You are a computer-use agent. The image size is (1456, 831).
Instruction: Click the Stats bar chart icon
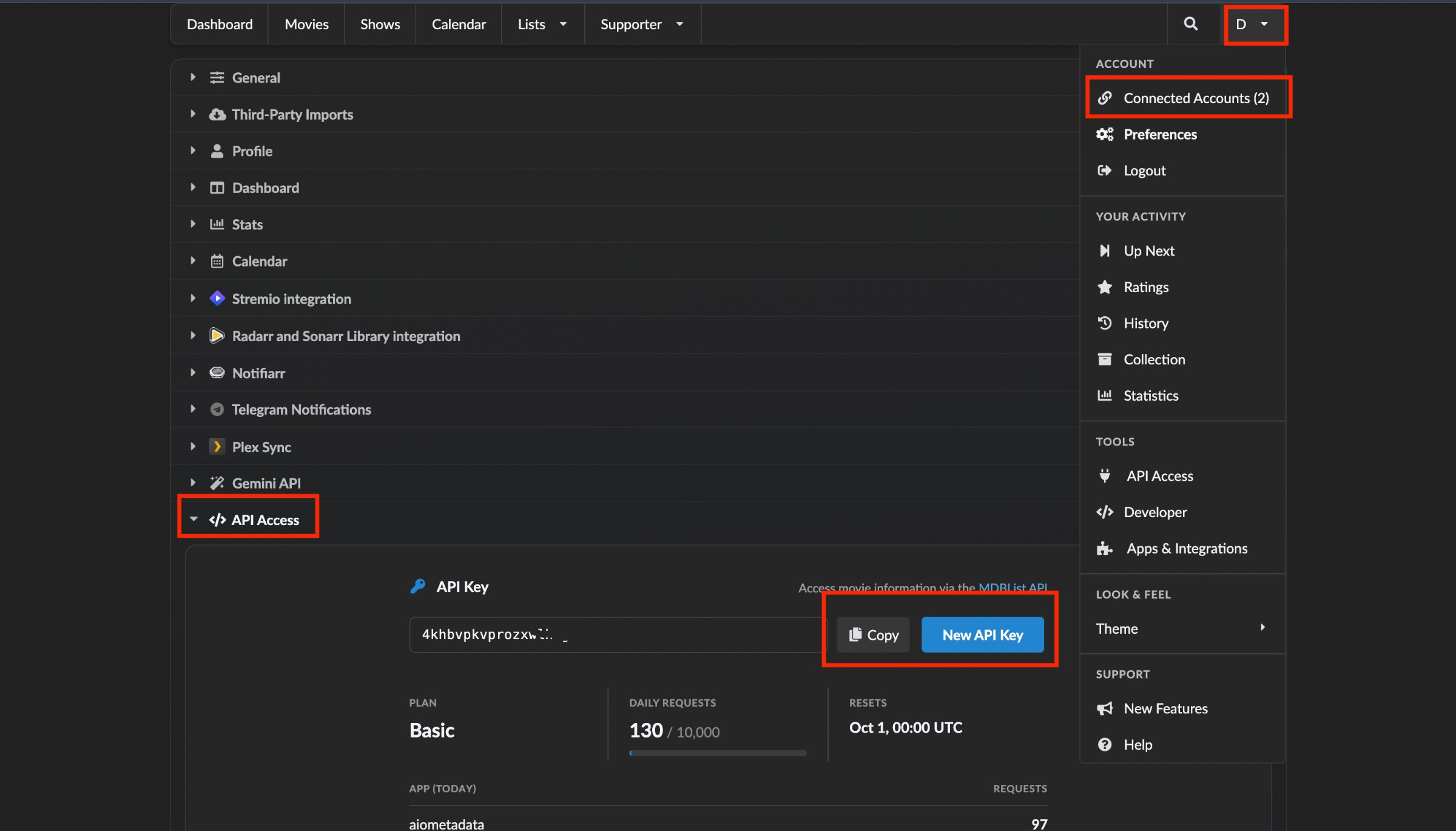pos(217,224)
